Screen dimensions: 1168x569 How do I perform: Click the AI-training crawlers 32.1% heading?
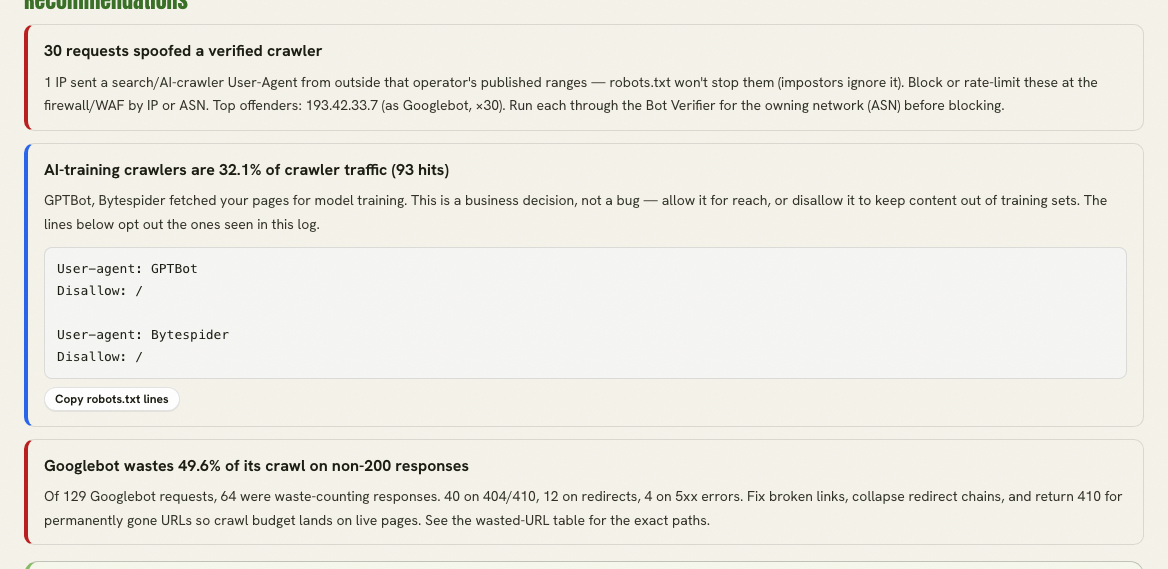[x=247, y=170]
